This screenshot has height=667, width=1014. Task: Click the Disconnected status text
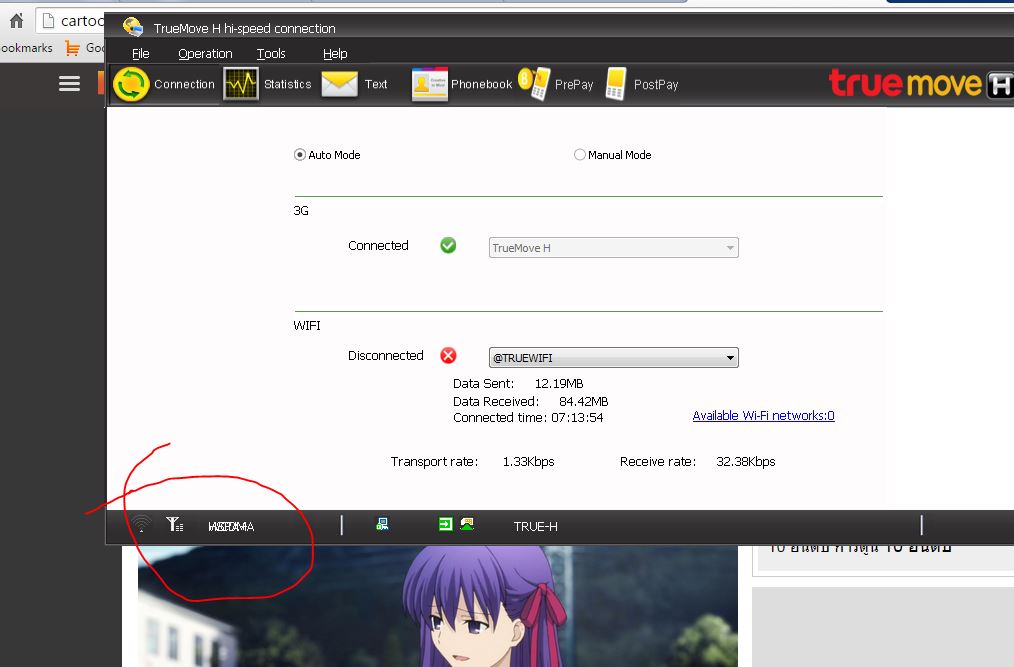tap(385, 356)
